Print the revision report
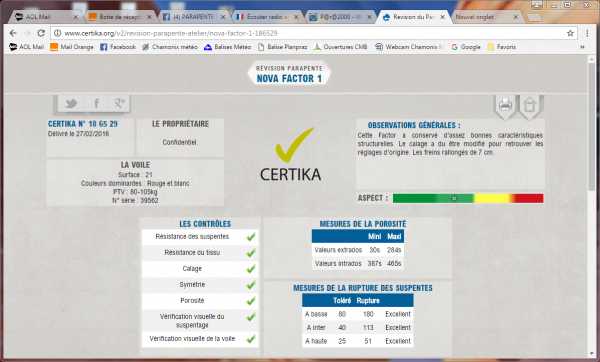This screenshot has height=362, width=600. pos(505,105)
